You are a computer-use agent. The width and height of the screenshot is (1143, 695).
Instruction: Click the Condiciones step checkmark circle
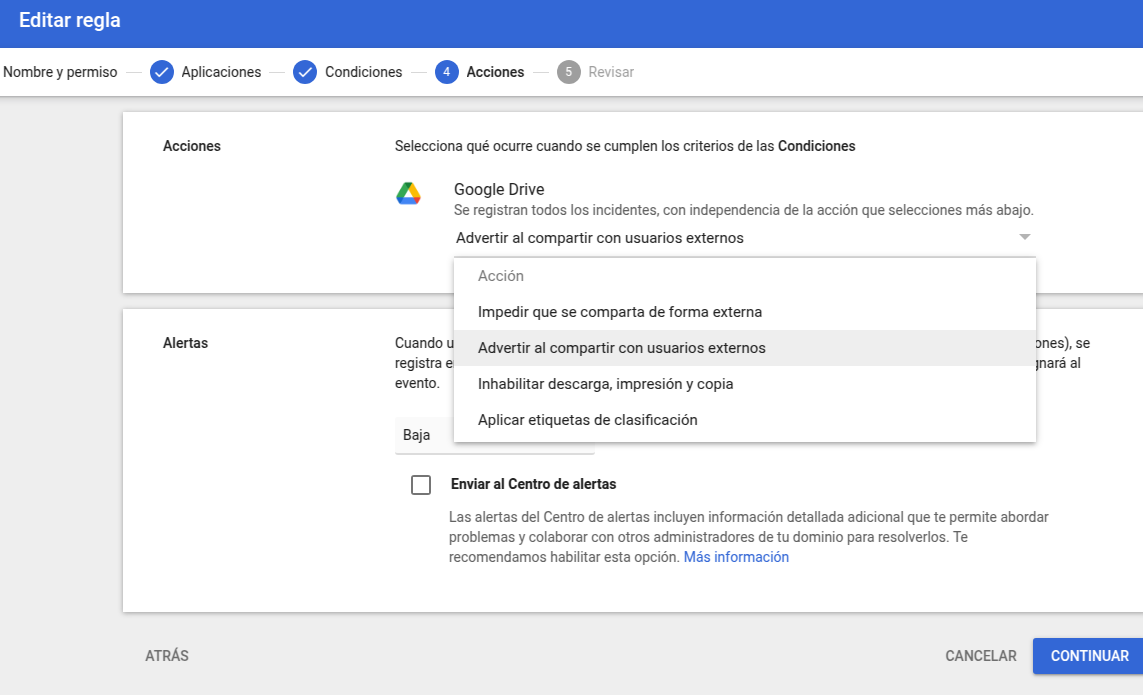(x=305, y=72)
